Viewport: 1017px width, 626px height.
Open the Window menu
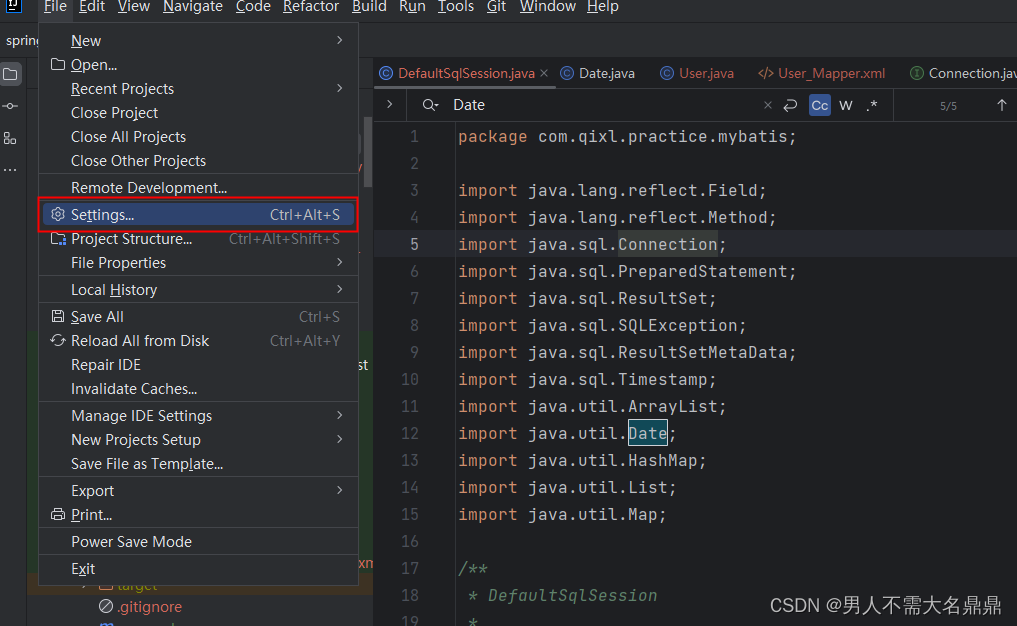547,7
